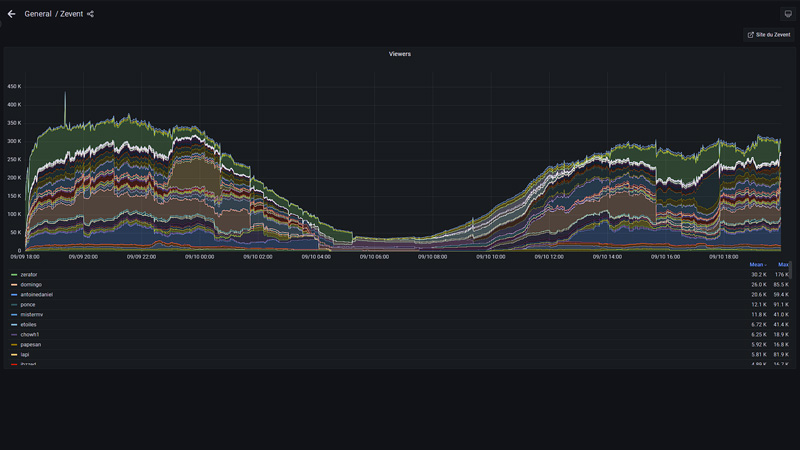Select ponce legend entry

click(x=27, y=305)
